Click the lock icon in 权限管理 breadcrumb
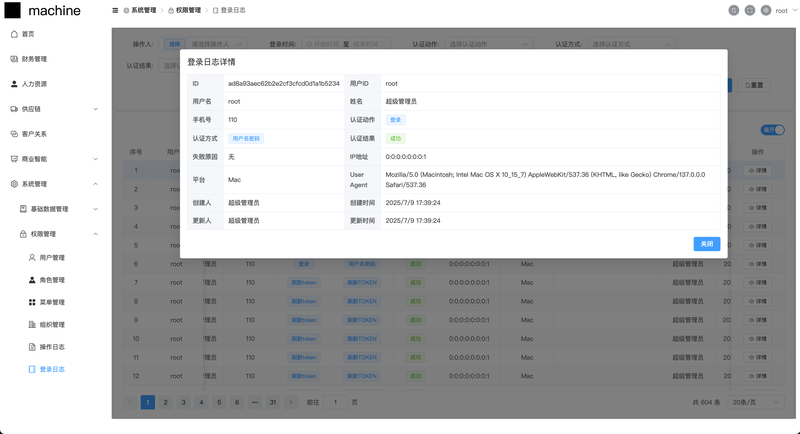 click(171, 10)
